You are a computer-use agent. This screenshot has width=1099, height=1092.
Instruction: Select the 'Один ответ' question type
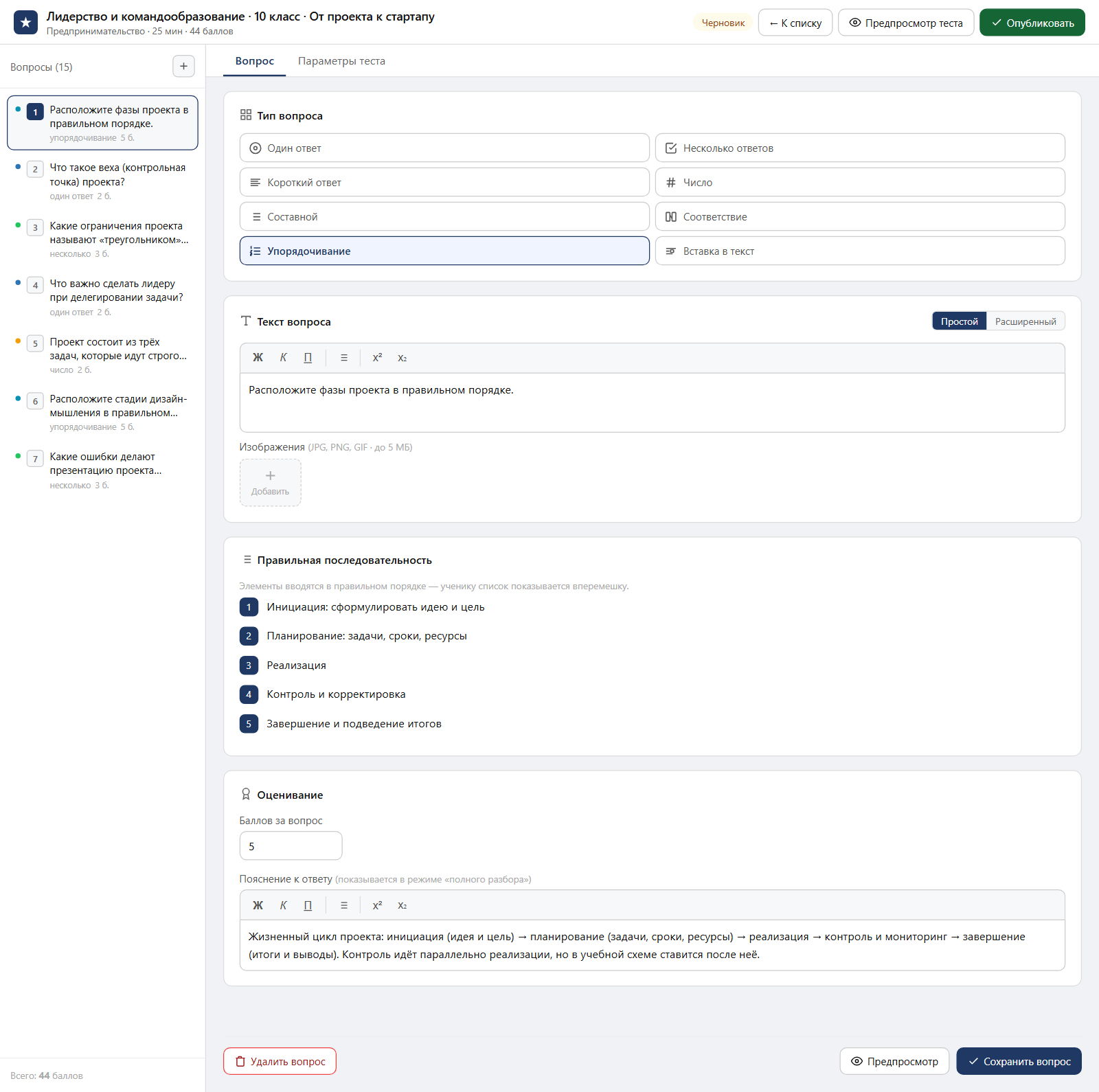point(444,148)
